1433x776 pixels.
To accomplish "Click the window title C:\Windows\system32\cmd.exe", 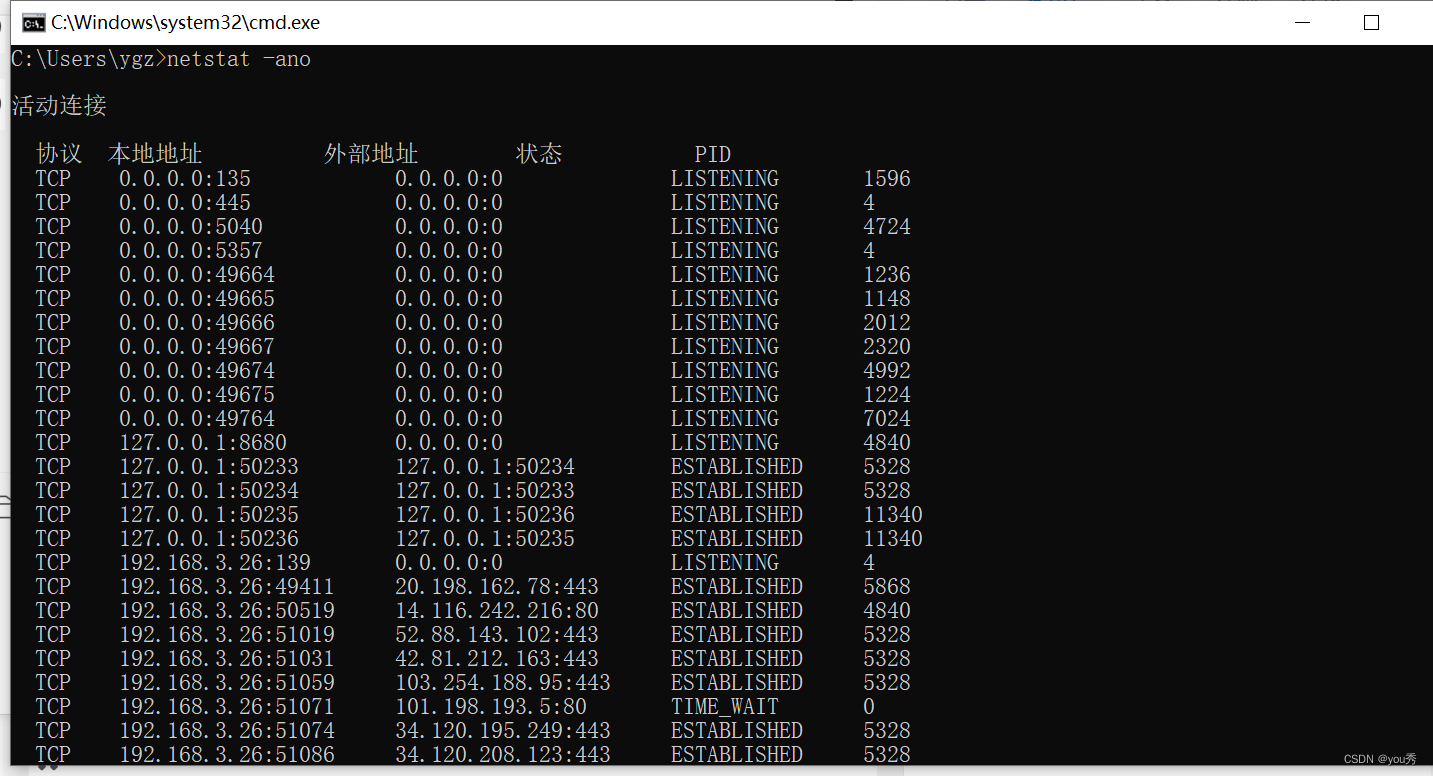I will point(186,22).
